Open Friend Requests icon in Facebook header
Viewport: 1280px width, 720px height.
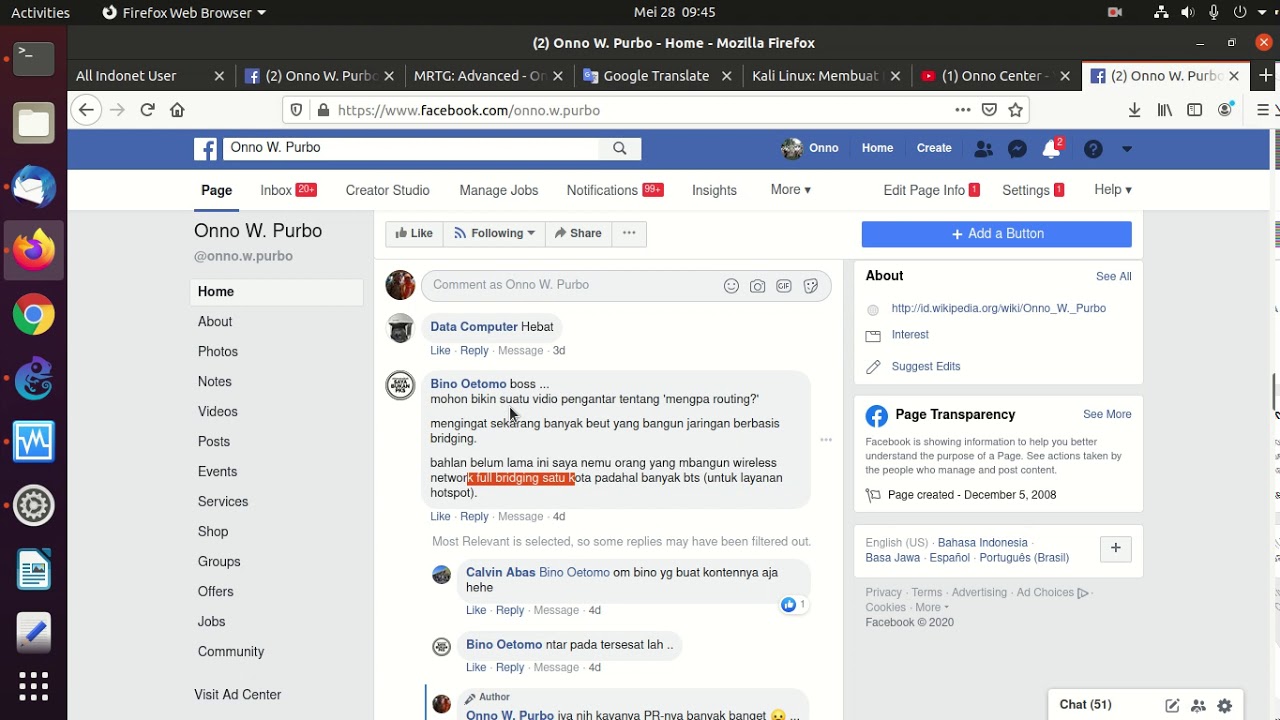click(x=984, y=149)
